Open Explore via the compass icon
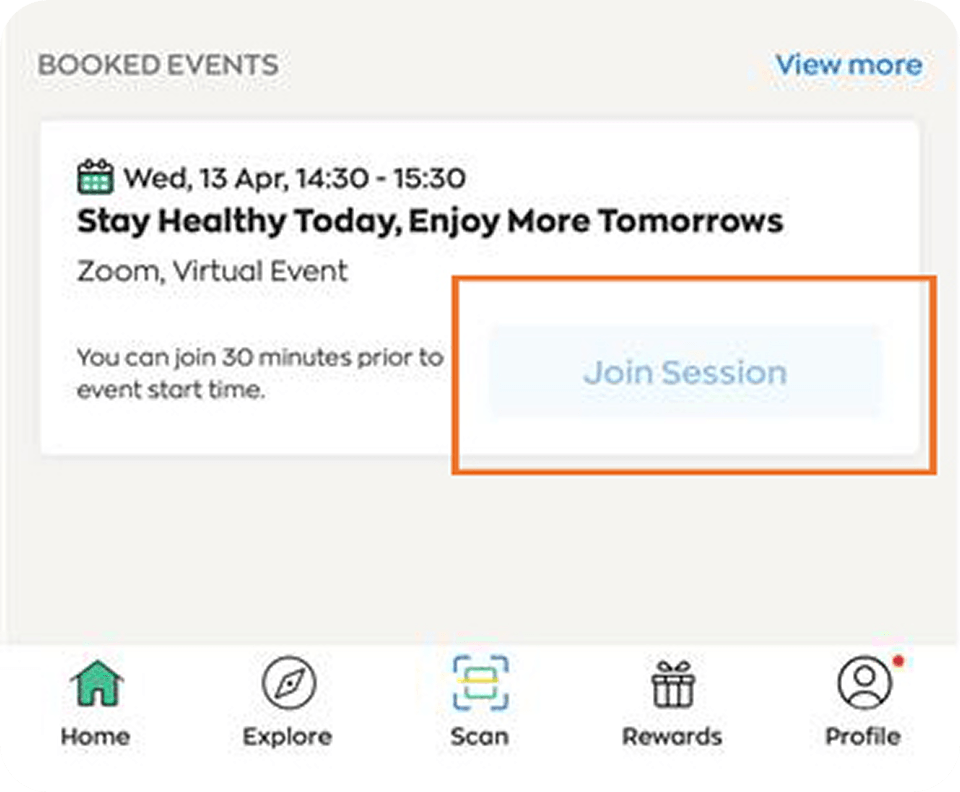The width and height of the screenshot is (960, 792). pos(288,684)
